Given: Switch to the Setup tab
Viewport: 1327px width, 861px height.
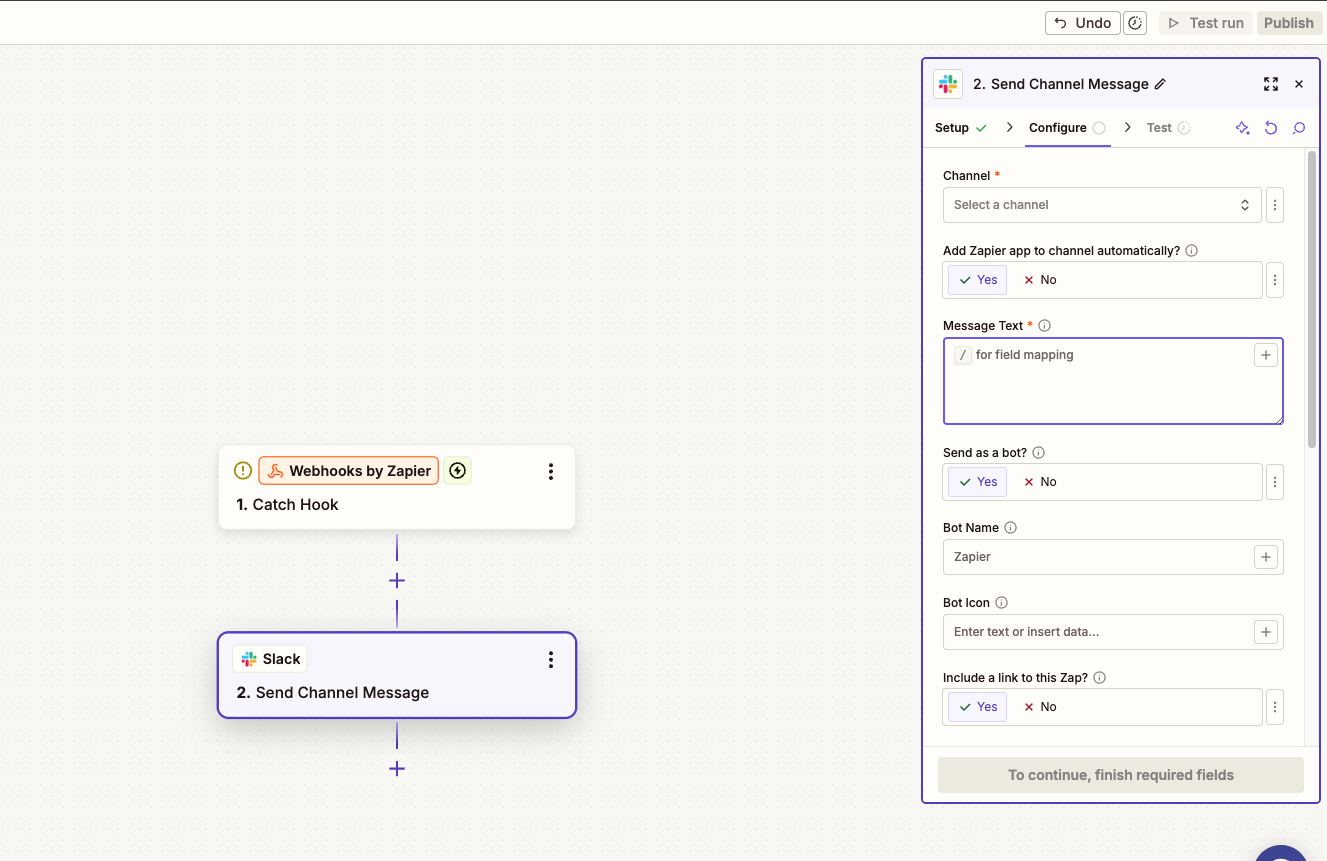Looking at the screenshot, I should point(952,128).
